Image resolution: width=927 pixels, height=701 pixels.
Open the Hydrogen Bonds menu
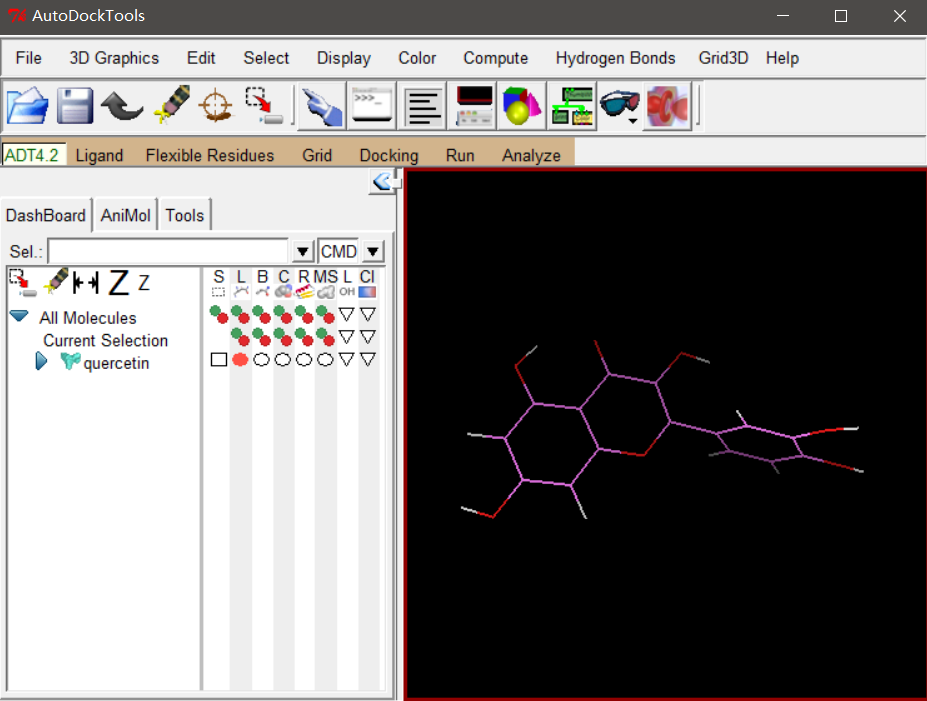click(615, 58)
